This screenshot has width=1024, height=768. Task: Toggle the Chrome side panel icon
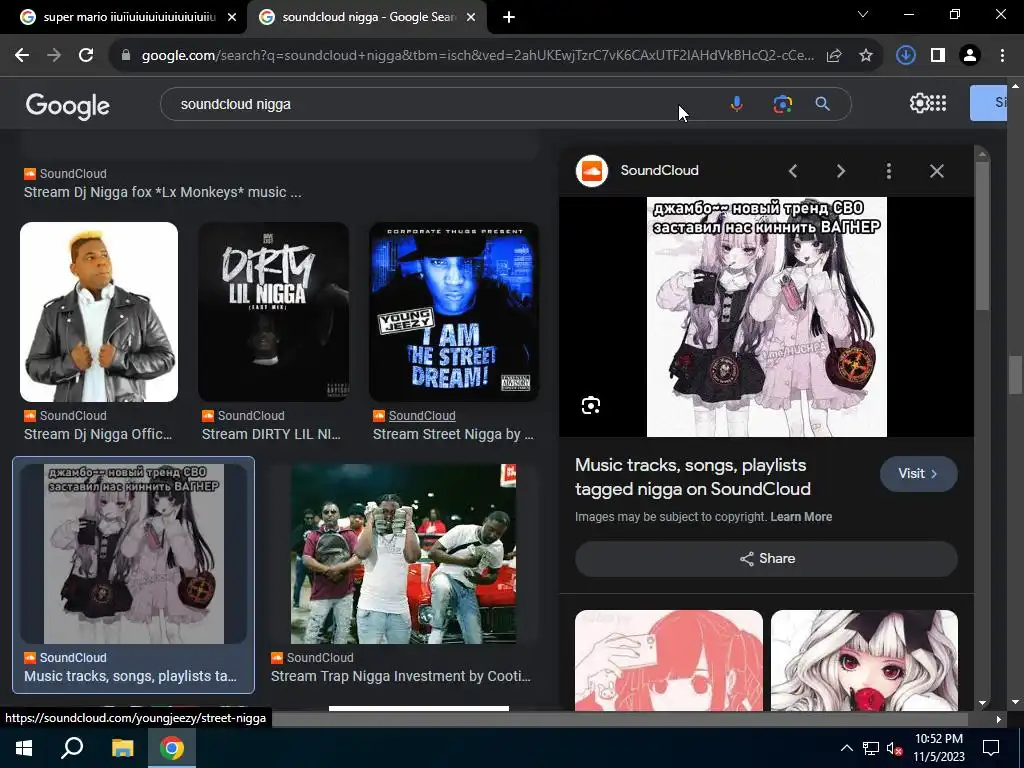938,56
